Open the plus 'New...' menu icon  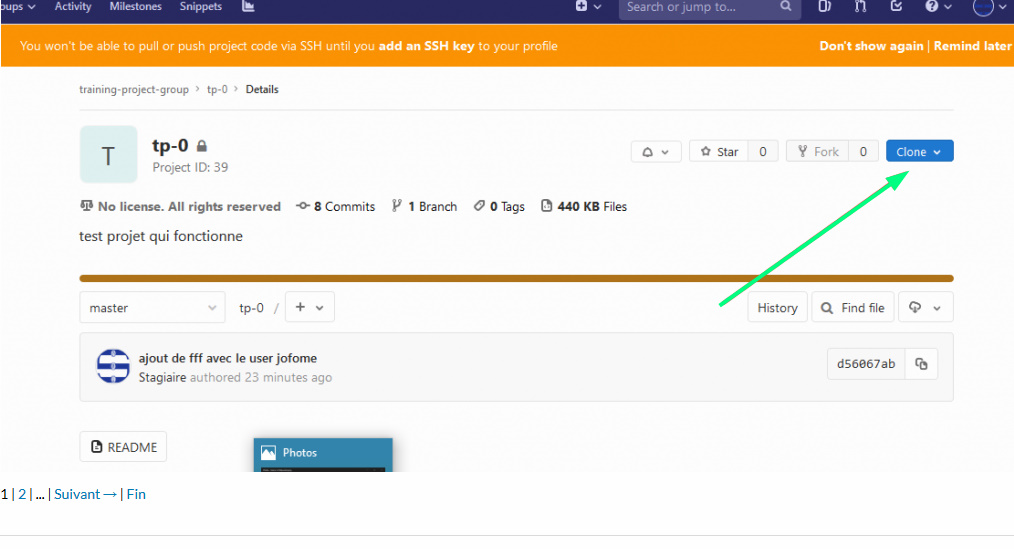pyautogui.click(x=588, y=6)
